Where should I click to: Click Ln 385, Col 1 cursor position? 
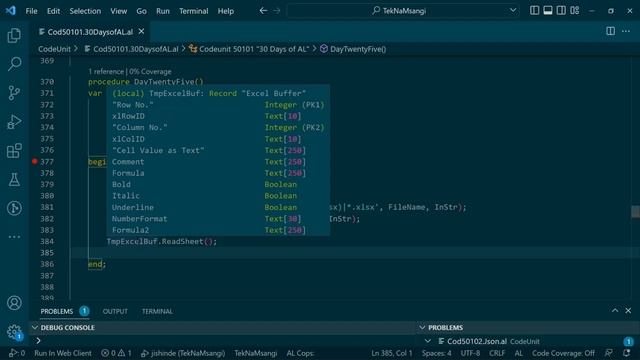click(x=391, y=353)
